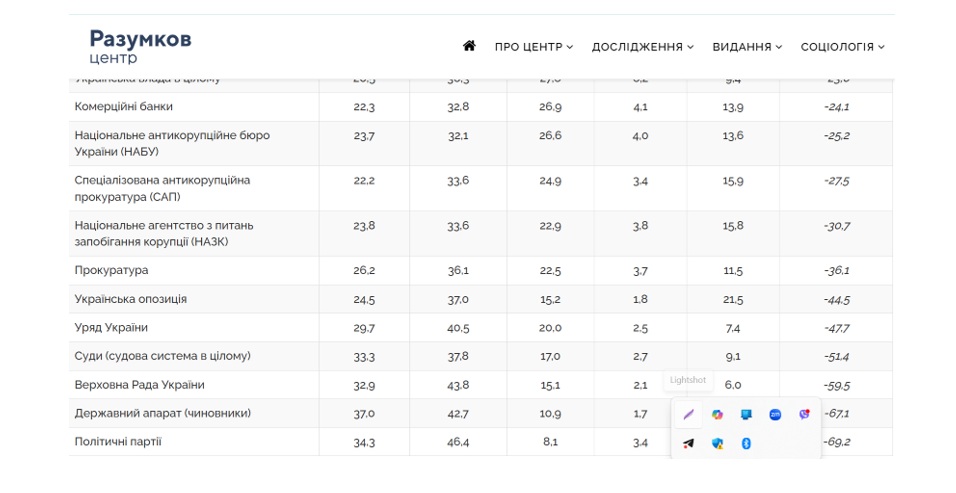Click the Bluetooth tray icon
The height and width of the screenshot is (493, 956).
(746, 444)
